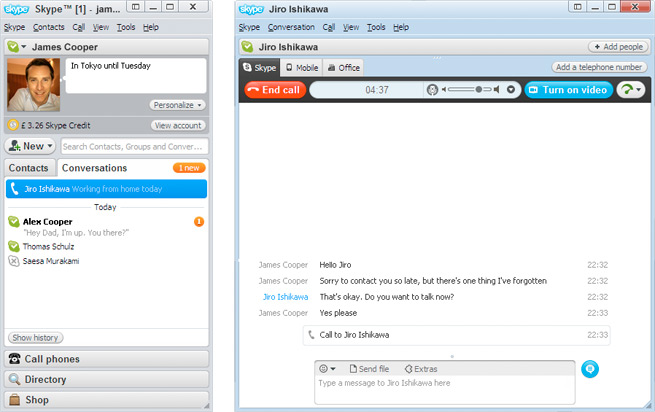
Task: Click James Cooper's online status icon
Action: [13, 46]
